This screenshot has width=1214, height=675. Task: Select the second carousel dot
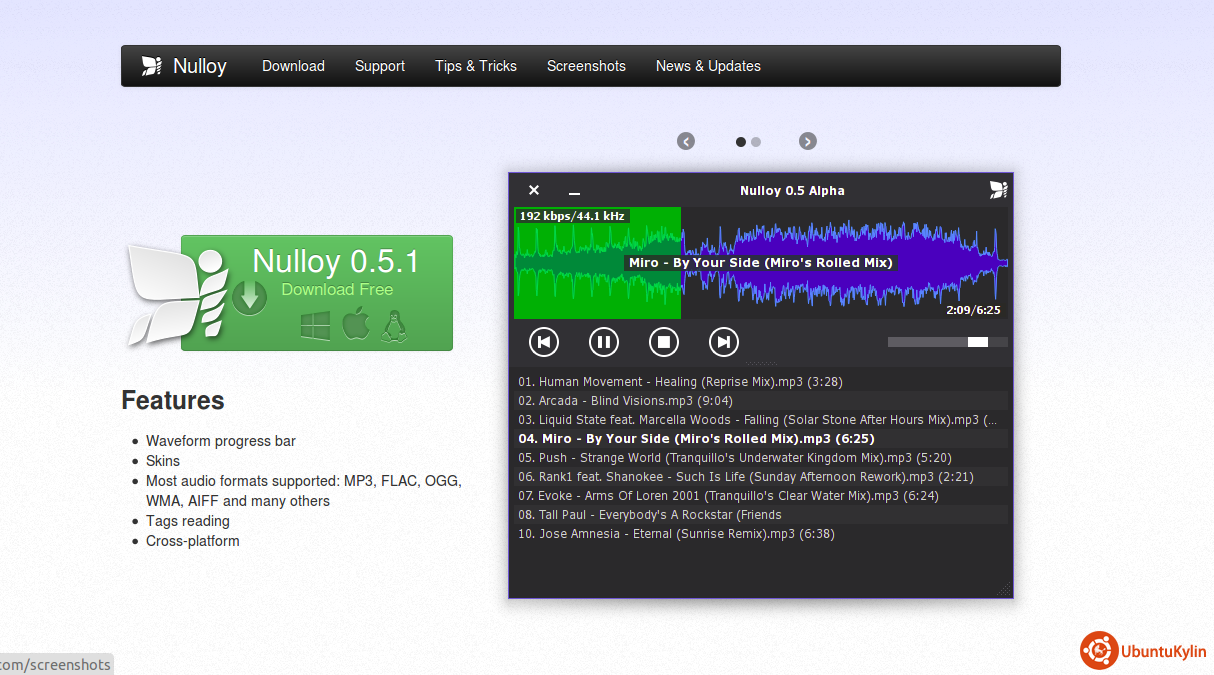756,142
